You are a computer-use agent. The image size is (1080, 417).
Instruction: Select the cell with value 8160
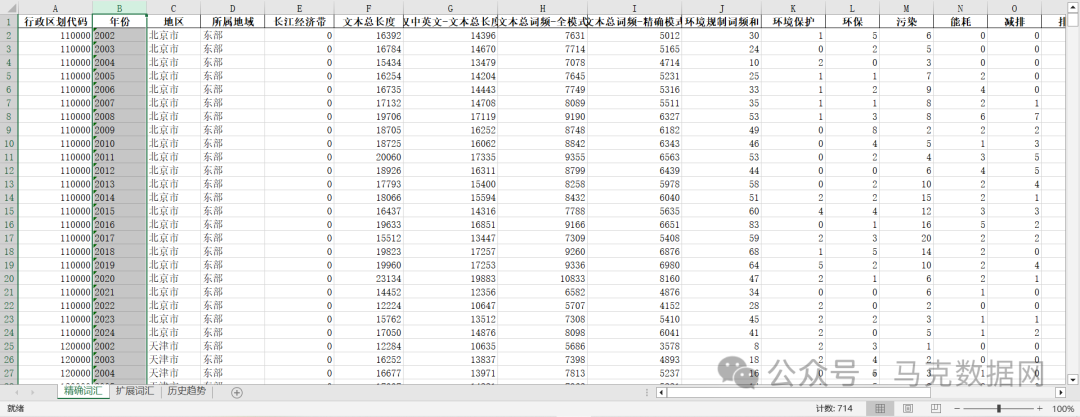634,278
